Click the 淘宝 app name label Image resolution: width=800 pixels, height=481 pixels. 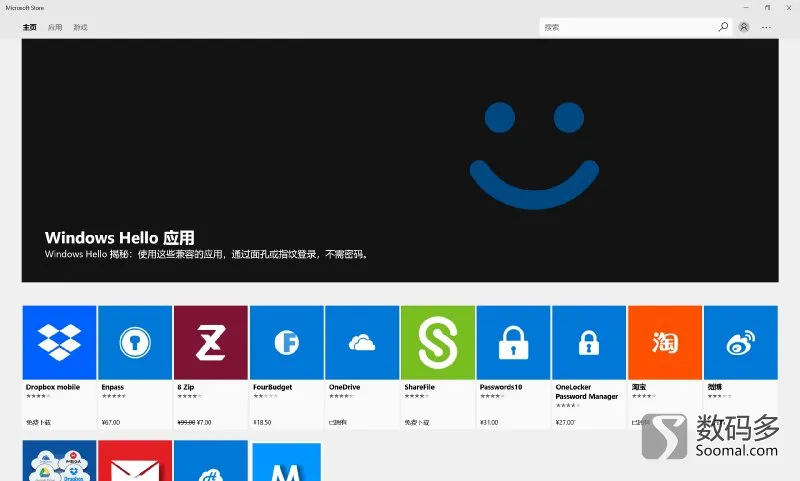639,387
